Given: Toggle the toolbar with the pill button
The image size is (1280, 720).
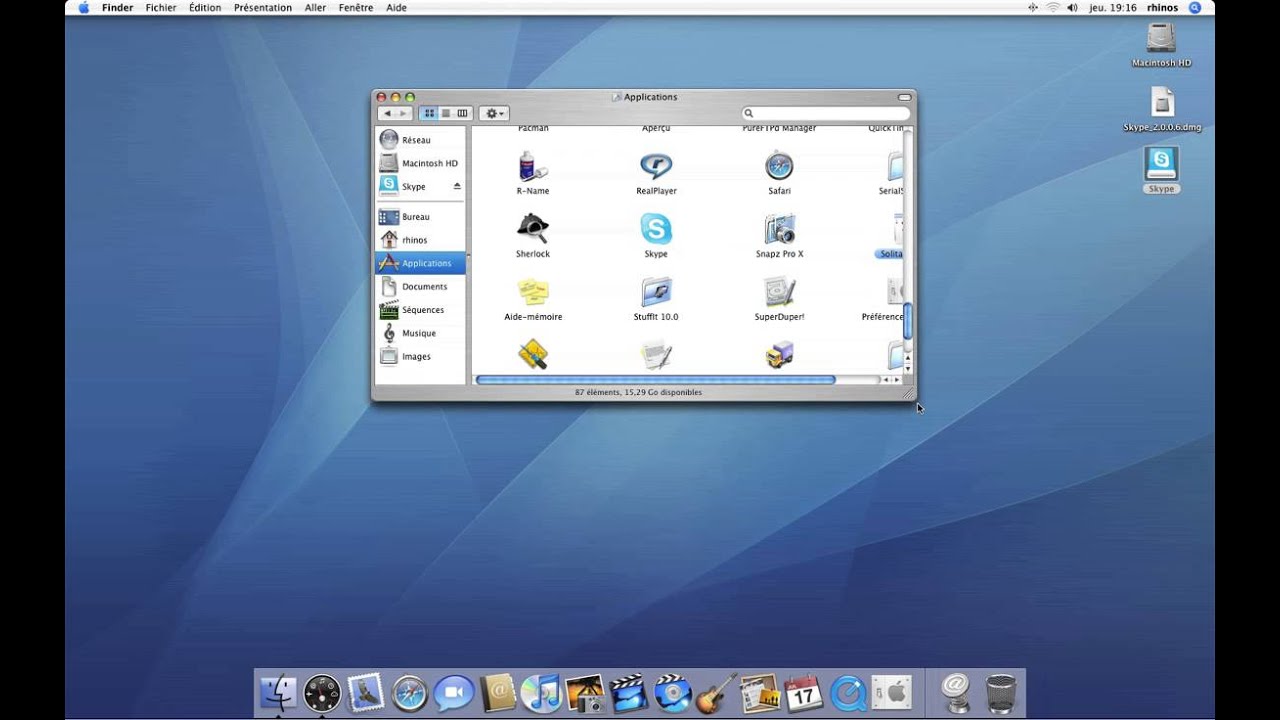Looking at the screenshot, I should pos(904,97).
